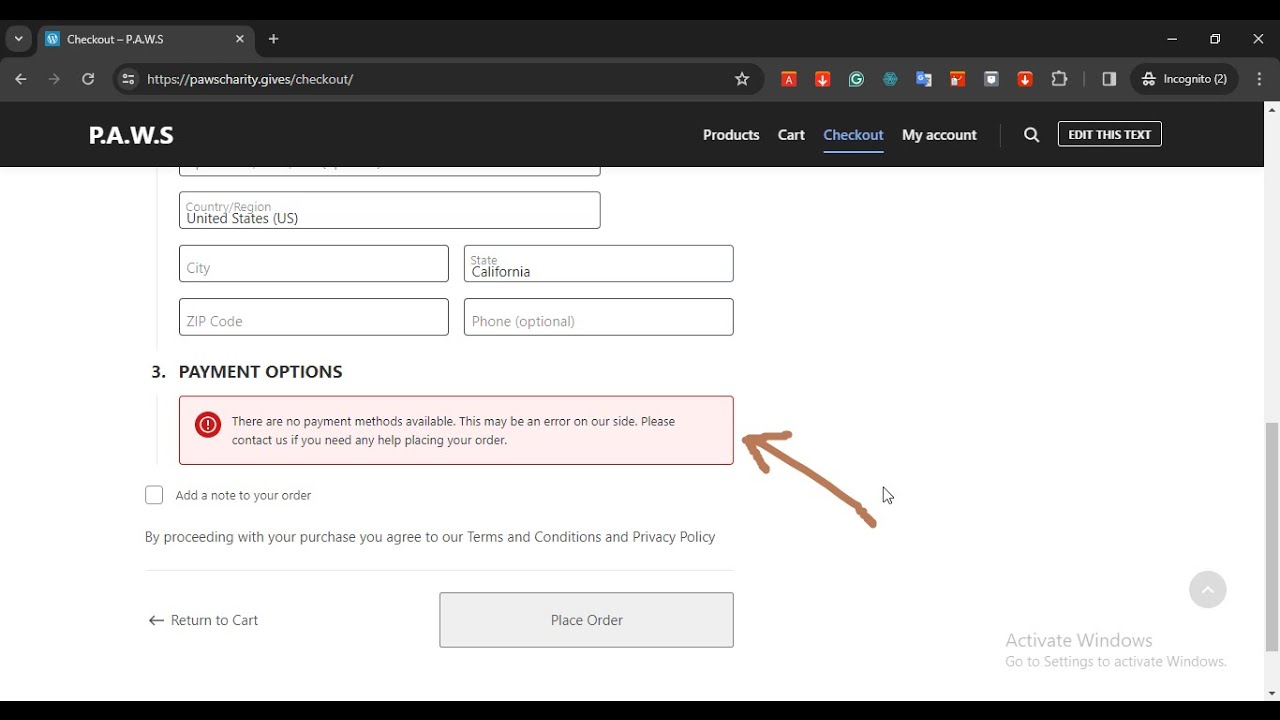Click the scroll-to-top circle button
This screenshot has height=720, width=1280.
1207,590
